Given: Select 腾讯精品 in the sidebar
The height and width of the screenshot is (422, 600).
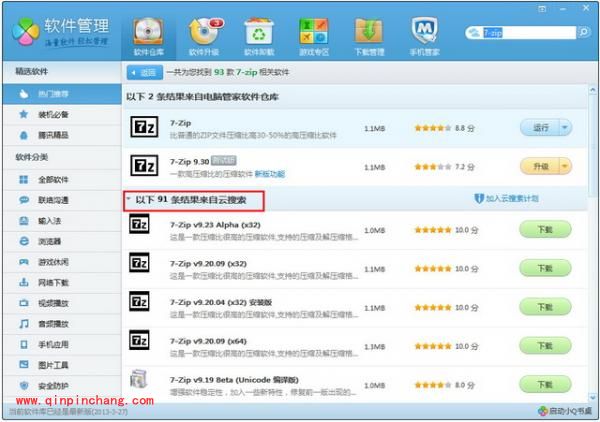Looking at the screenshot, I should pos(62,135).
